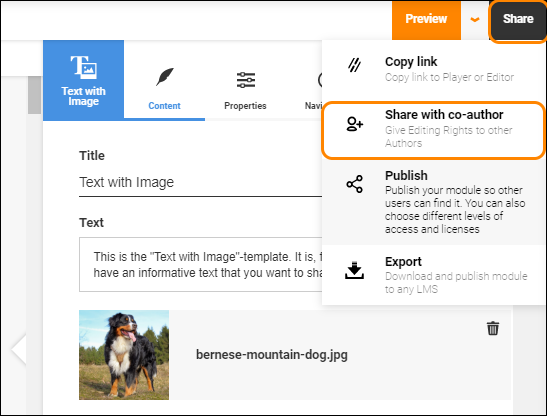Click the Title input field
This screenshot has width=547, height=416.
tap(200, 183)
